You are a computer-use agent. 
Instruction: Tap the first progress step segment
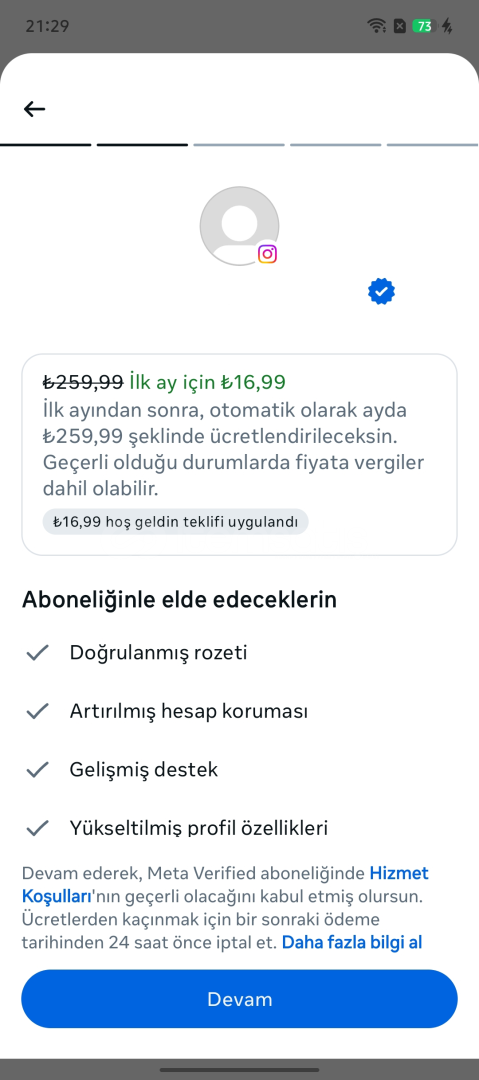(45, 145)
